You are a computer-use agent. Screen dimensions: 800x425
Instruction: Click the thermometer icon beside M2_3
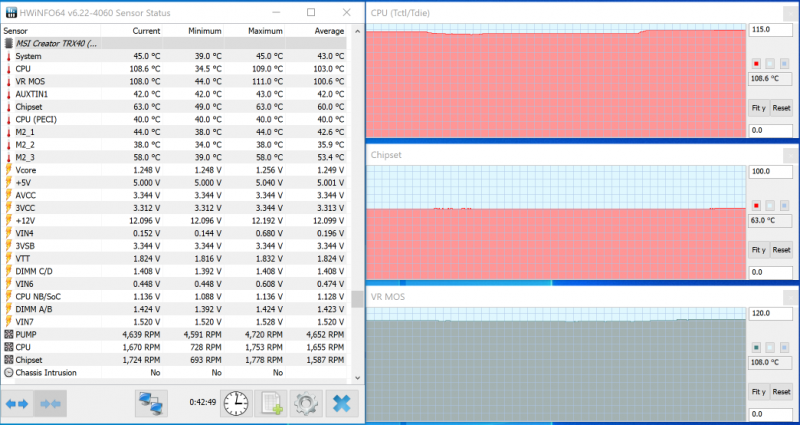click(x=8, y=157)
